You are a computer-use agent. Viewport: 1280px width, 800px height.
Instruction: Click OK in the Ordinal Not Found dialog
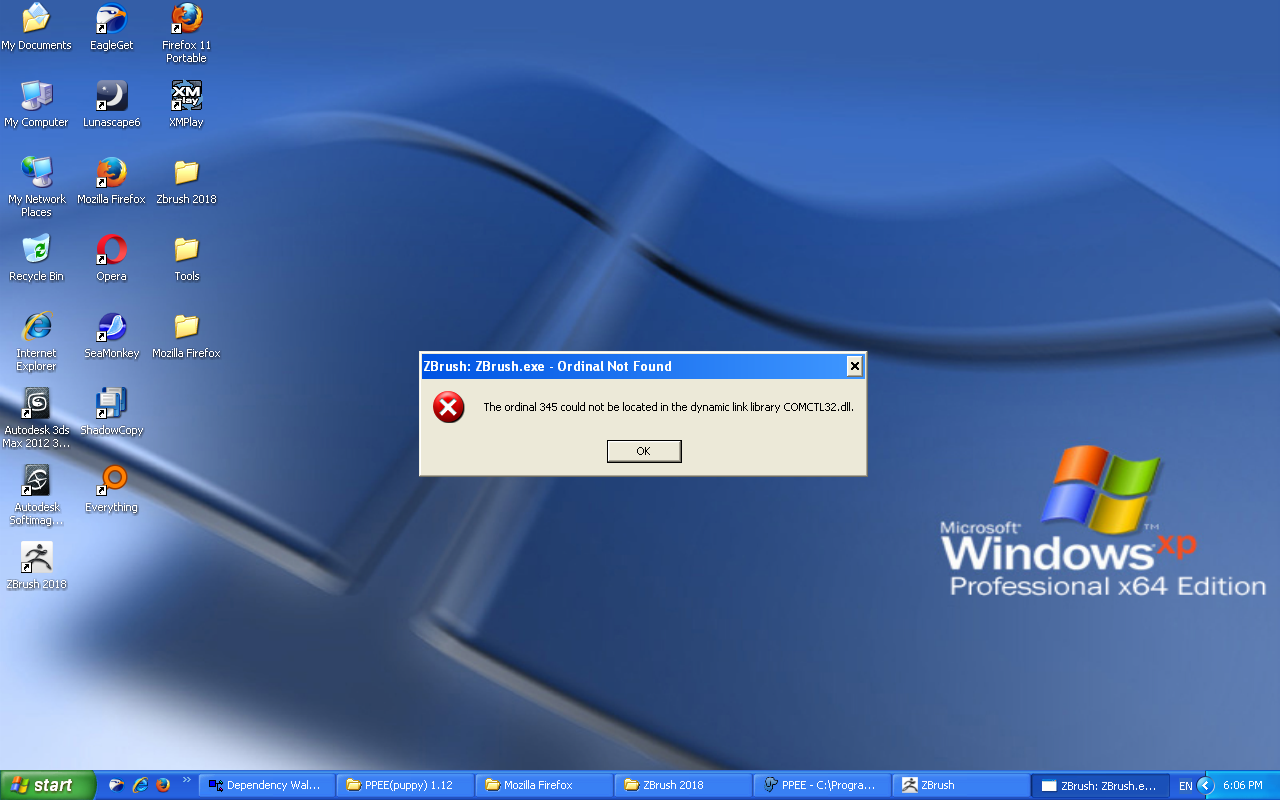point(644,451)
